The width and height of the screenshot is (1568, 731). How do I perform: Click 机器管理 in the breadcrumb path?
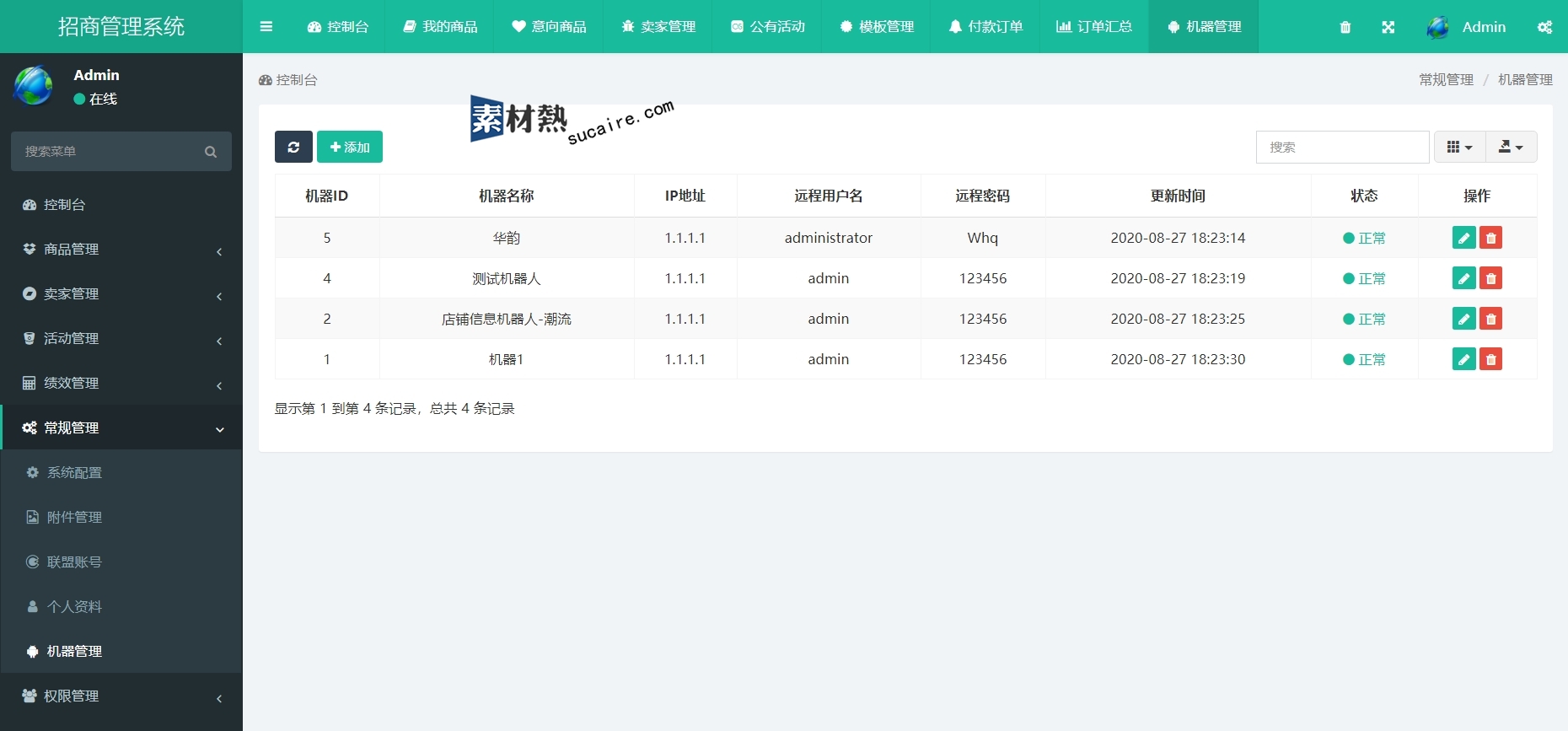tap(1525, 79)
